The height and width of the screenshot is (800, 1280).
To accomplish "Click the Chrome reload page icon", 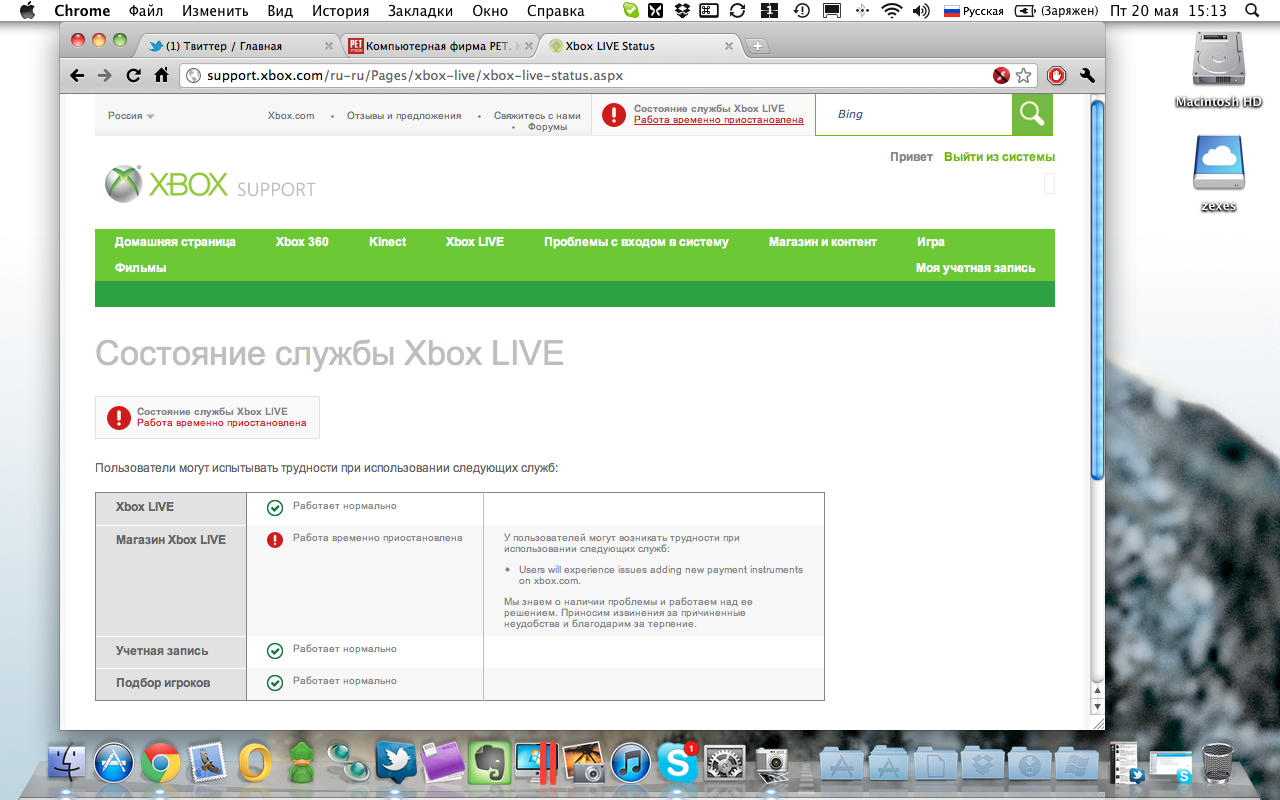I will click(x=133, y=75).
